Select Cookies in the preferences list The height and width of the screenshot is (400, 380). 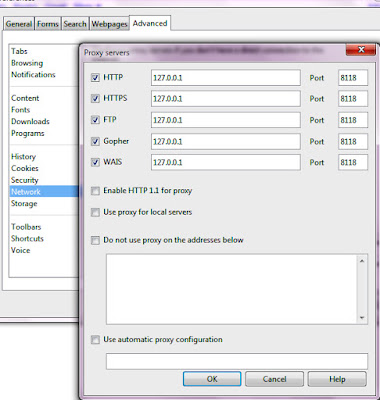(25, 168)
